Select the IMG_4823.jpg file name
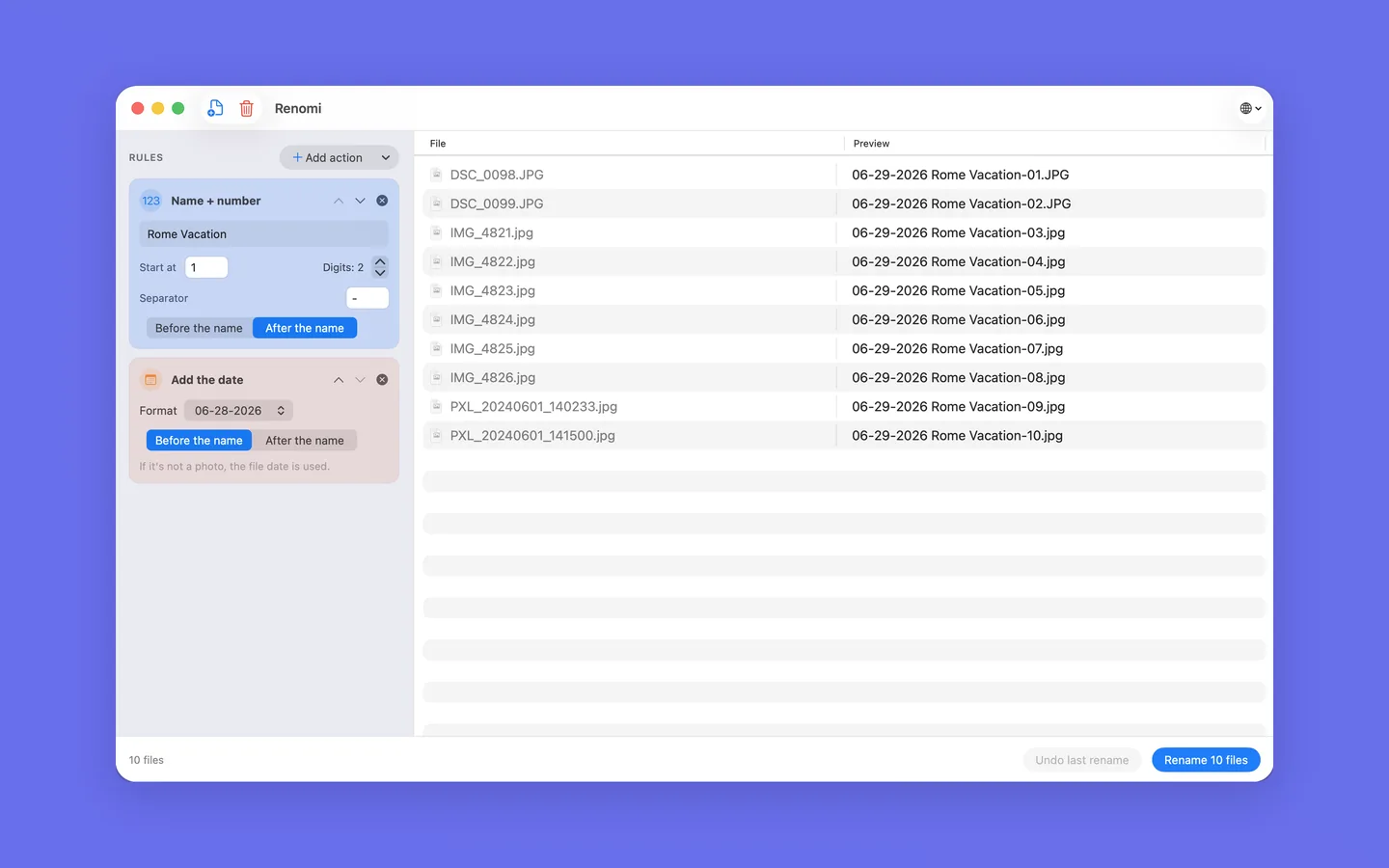Screen dimensions: 1389x868 point(493,290)
